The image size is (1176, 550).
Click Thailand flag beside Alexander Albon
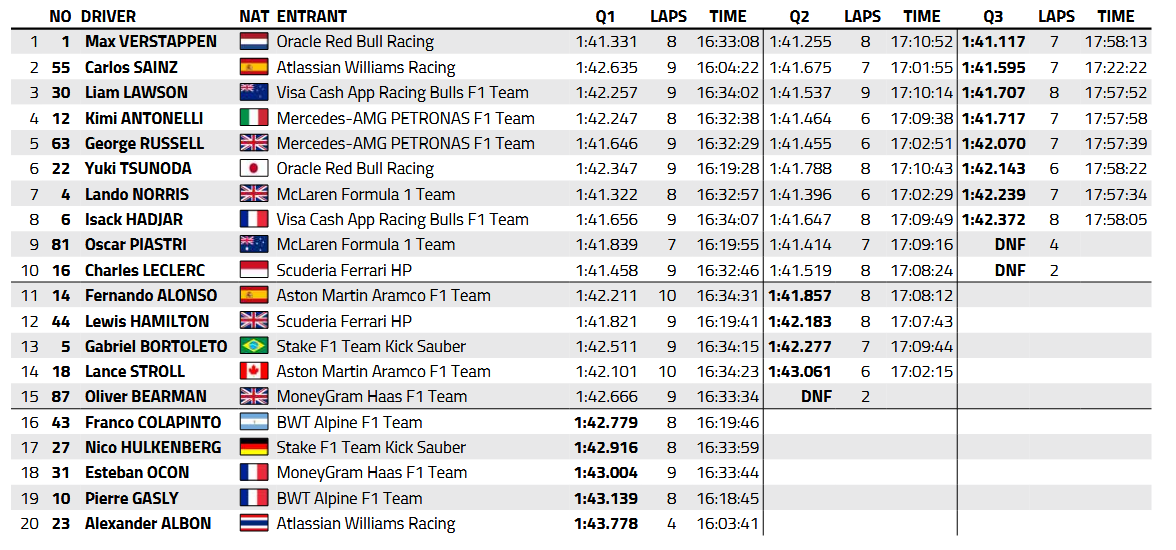coord(255,524)
